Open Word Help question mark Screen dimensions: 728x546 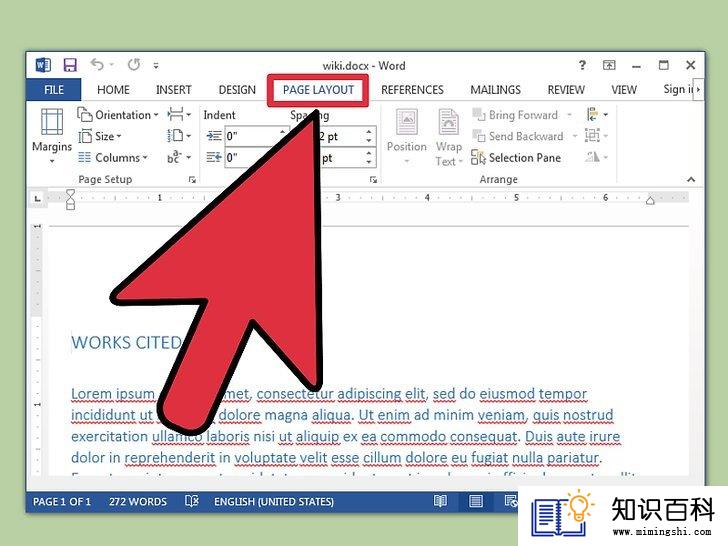coord(582,65)
